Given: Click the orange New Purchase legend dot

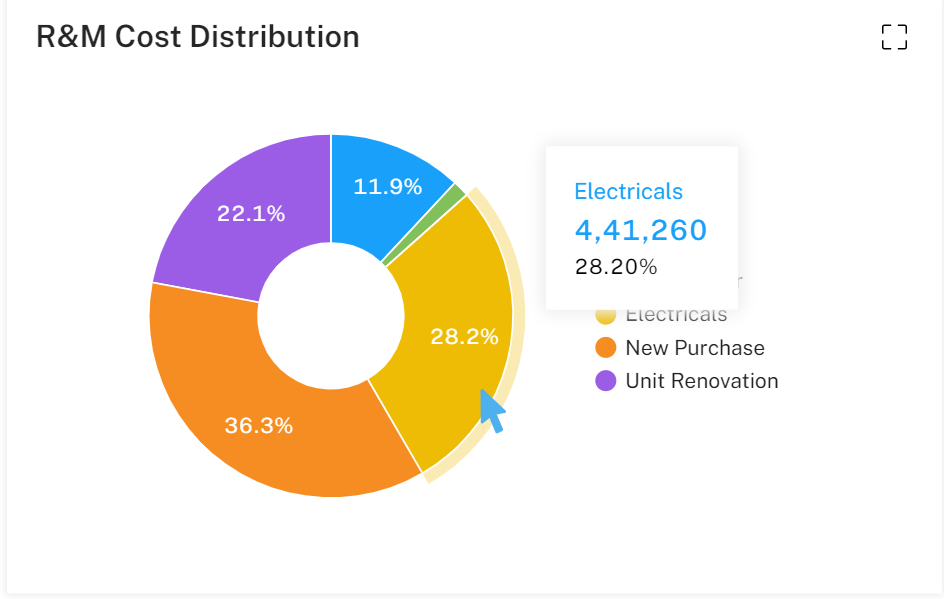Looking at the screenshot, I should pos(605,348).
